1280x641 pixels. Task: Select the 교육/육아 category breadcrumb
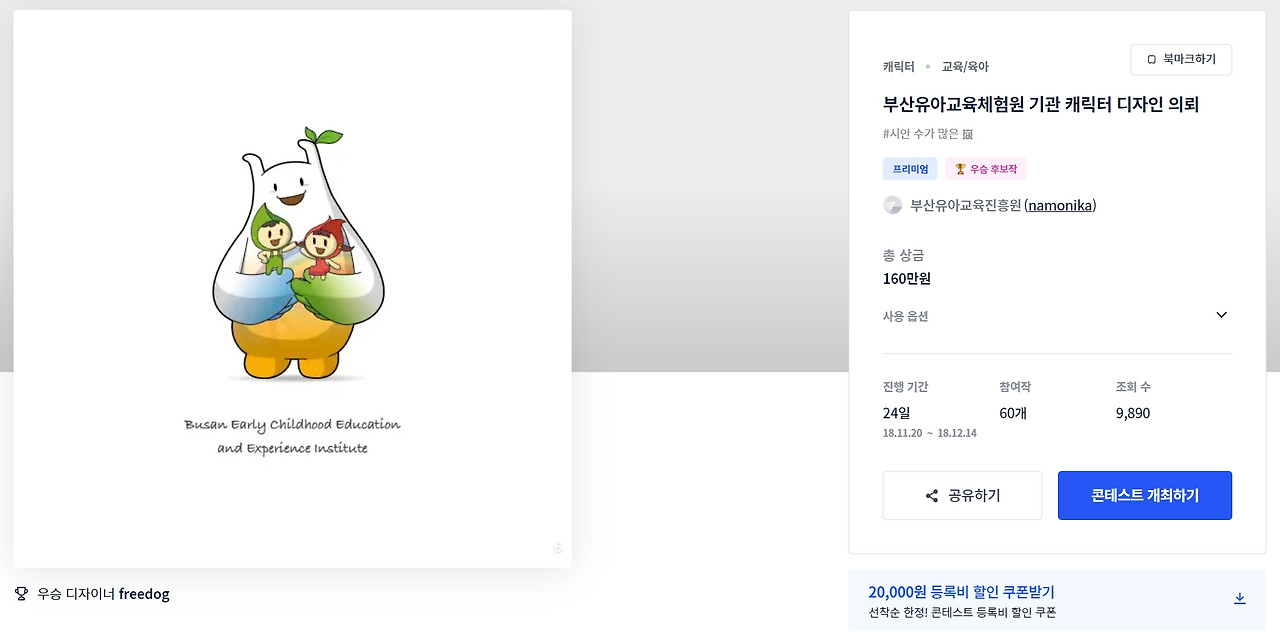(965, 67)
